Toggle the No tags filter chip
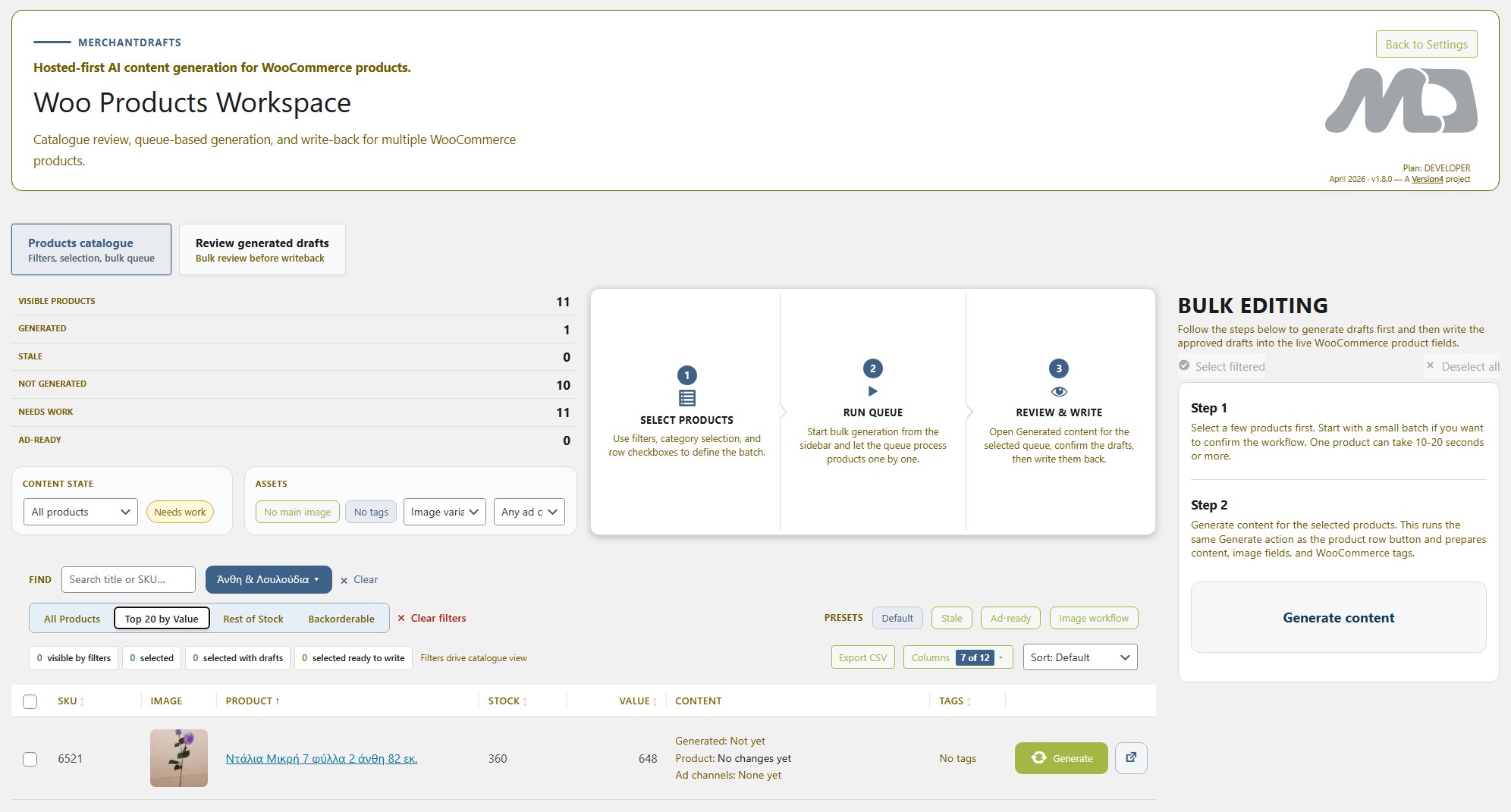This screenshot has width=1511, height=812. pyautogui.click(x=371, y=512)
